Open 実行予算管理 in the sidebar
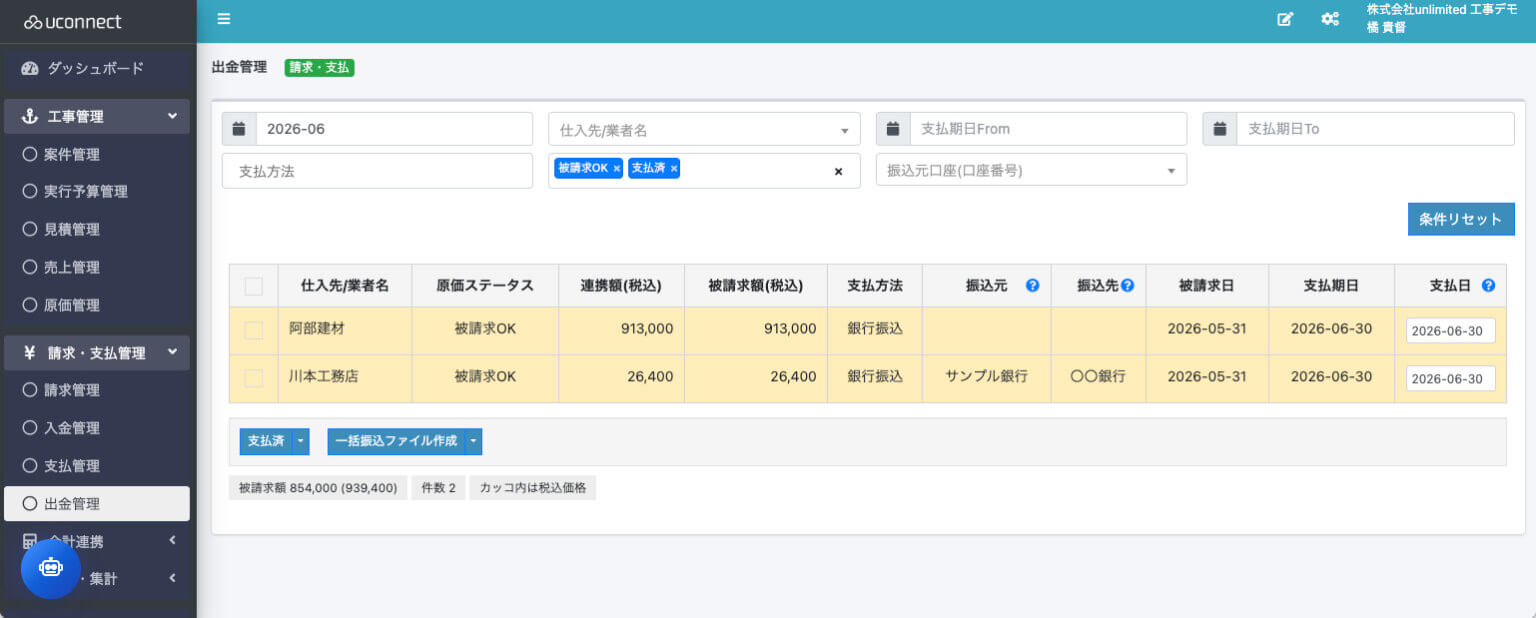The image size is (1536, 618). pyautogui.click(x=97, y=192)
